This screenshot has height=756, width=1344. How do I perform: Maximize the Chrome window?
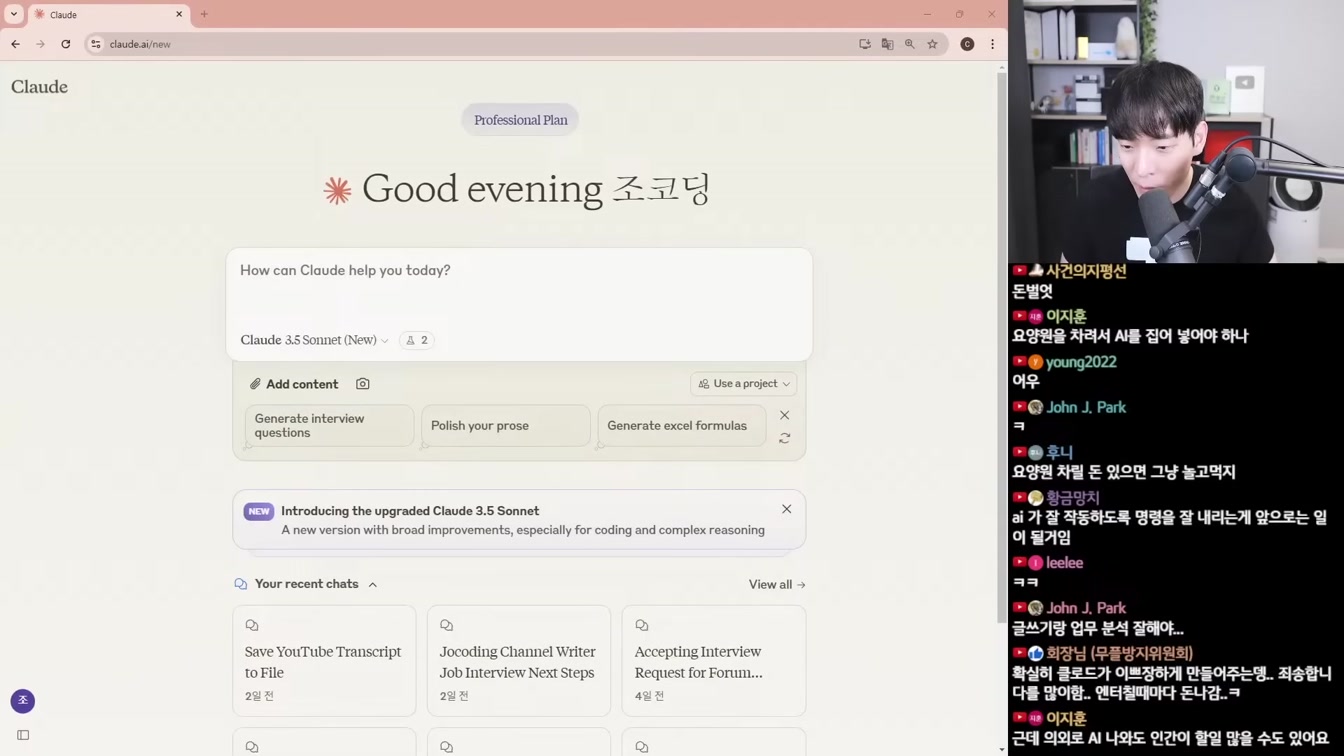[959, 14]
